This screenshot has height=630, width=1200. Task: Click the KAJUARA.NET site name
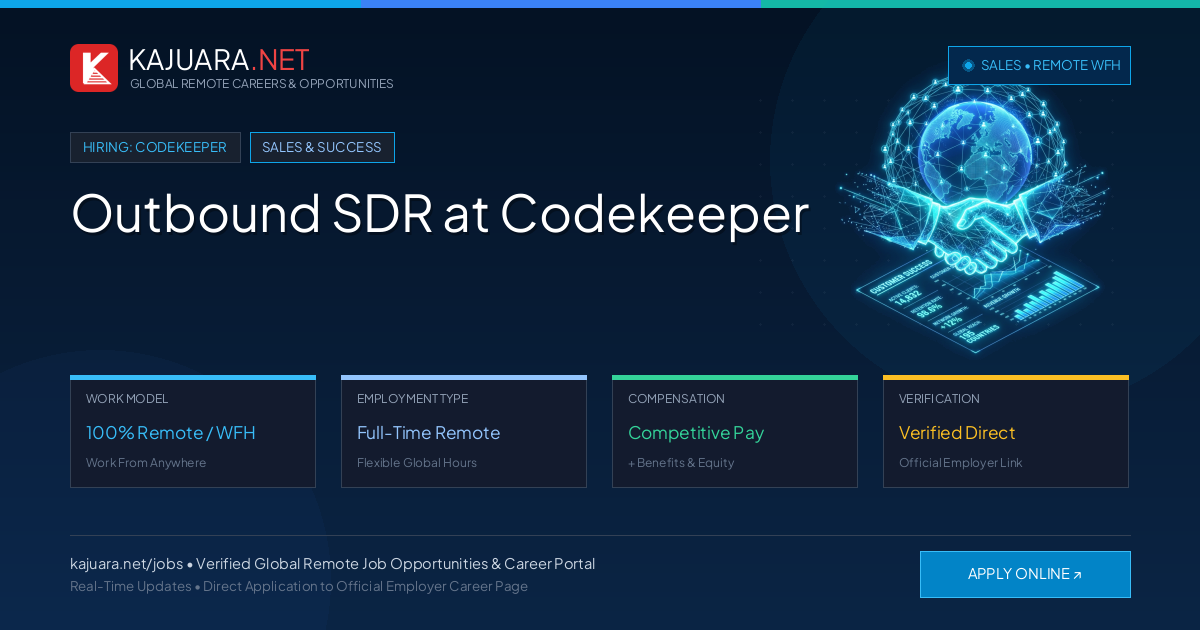tap(219, 60)
